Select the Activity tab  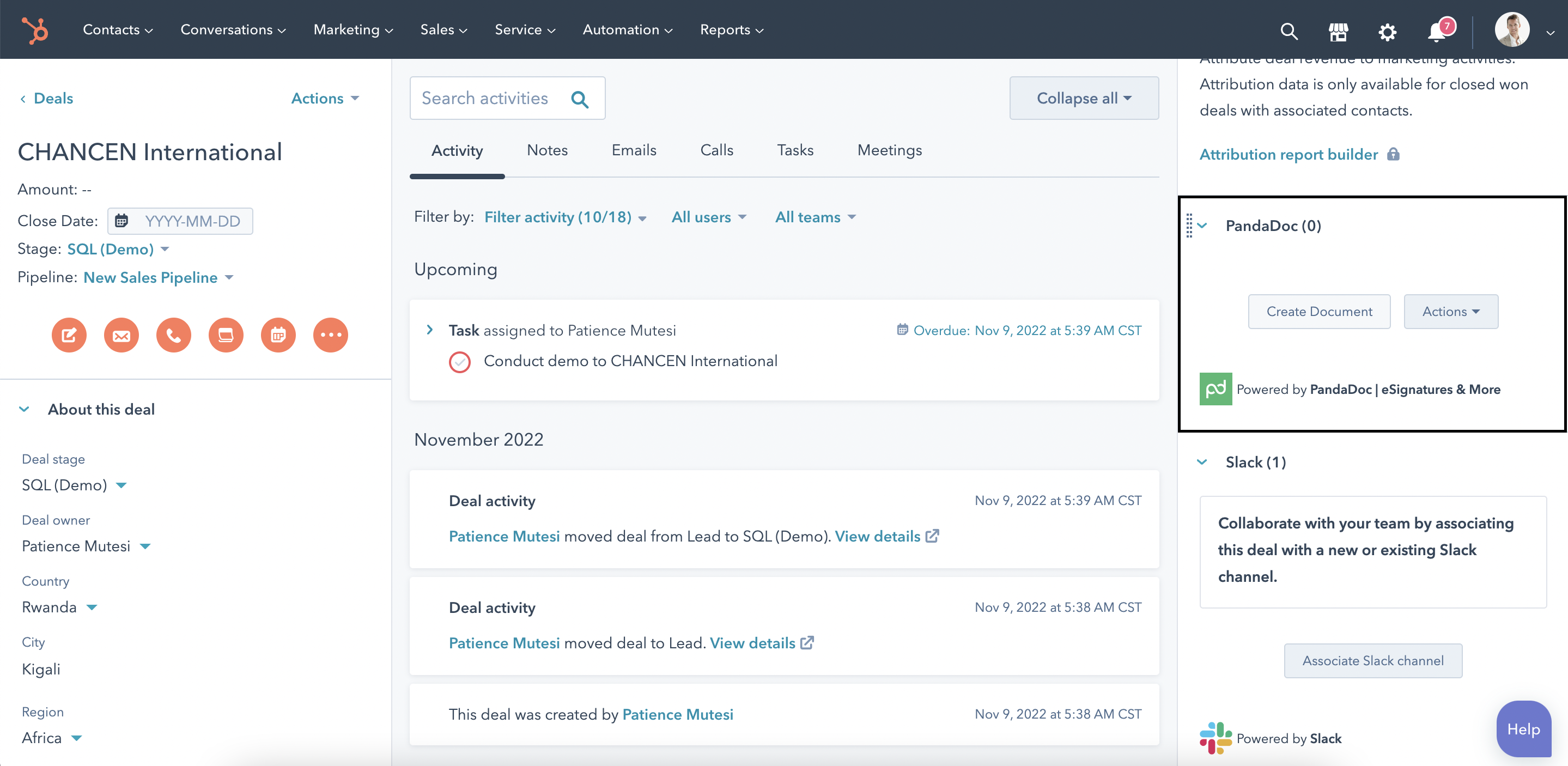coord(457,150)
